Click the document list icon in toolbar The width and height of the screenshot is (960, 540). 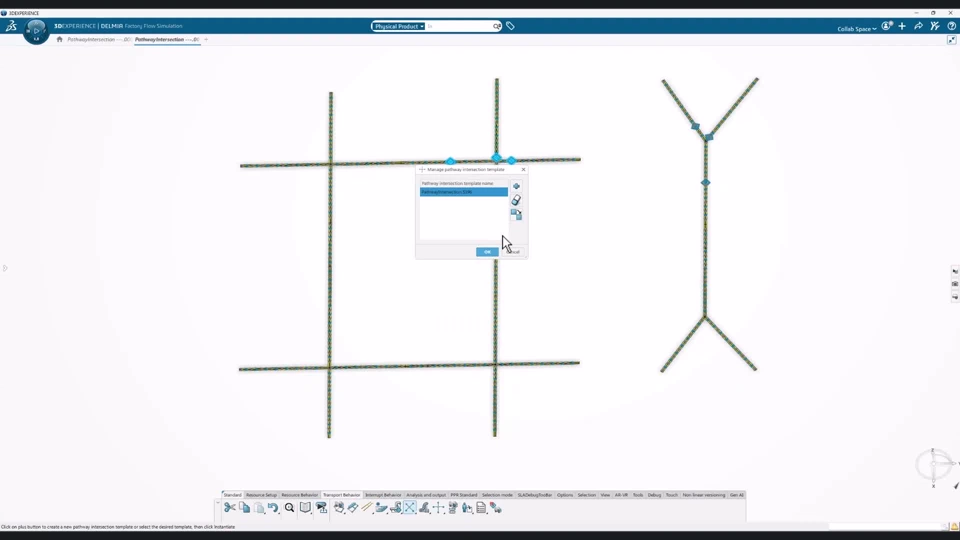click(x=481, y=508)
